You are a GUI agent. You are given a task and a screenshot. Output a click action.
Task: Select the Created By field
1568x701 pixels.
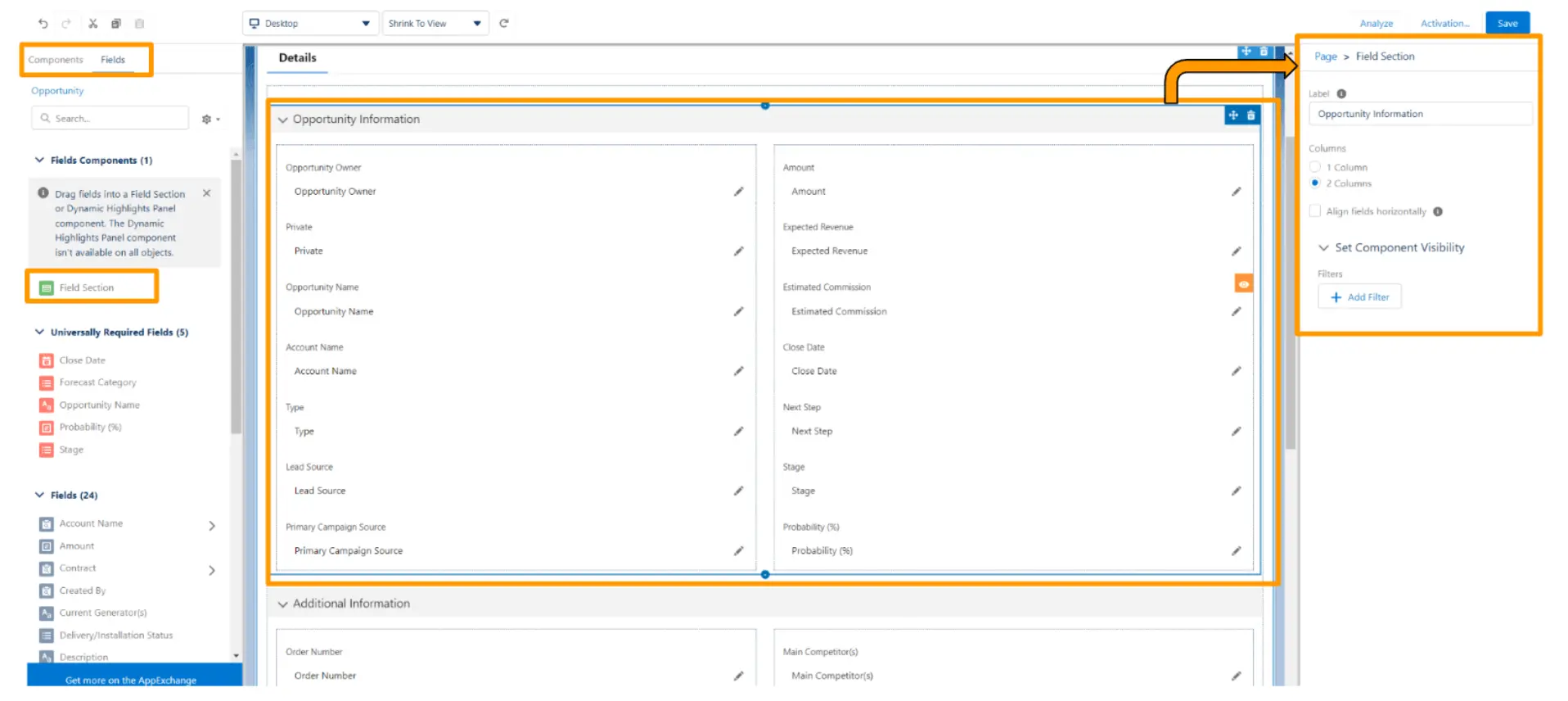(x=82, y=590)
